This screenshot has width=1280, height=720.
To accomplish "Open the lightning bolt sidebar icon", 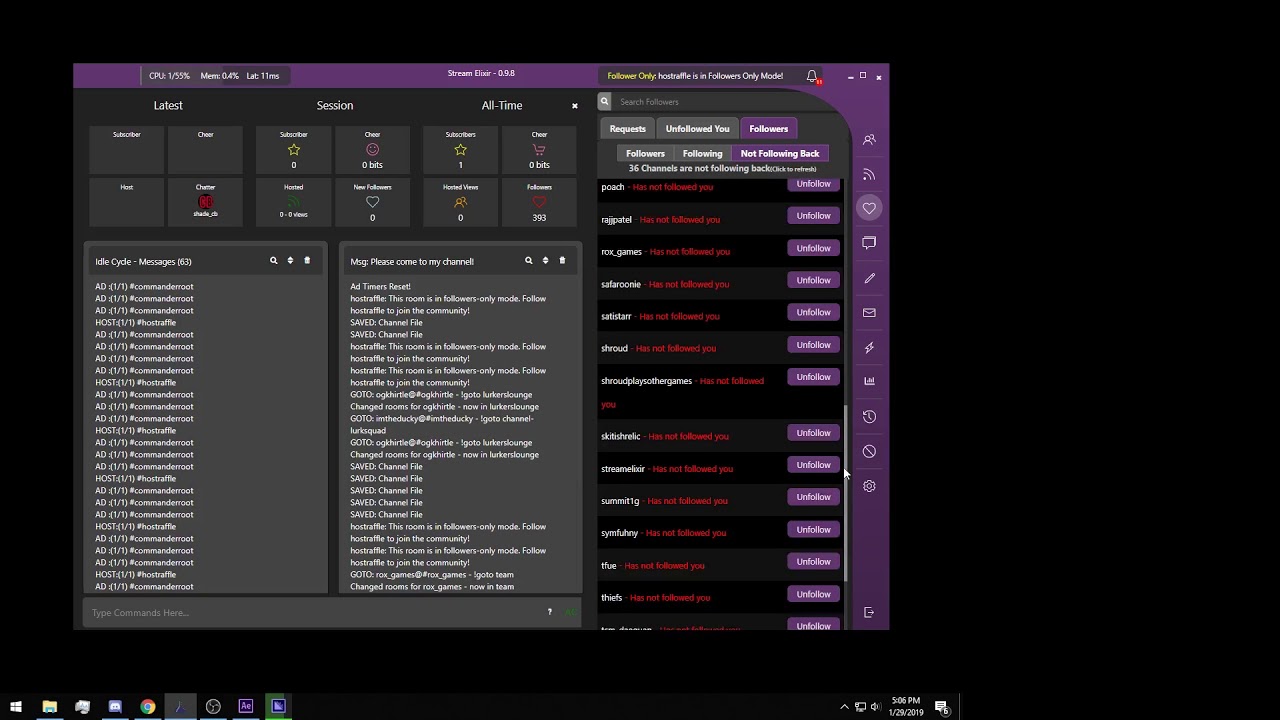I will click(x=869, y=347).
